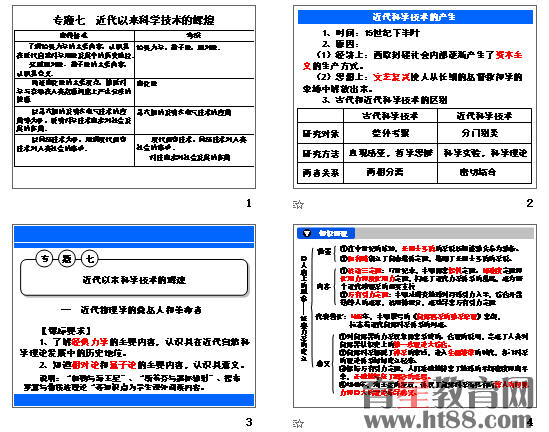
Task: Click the blue title bar on slide 2
Action: point(415,17)
